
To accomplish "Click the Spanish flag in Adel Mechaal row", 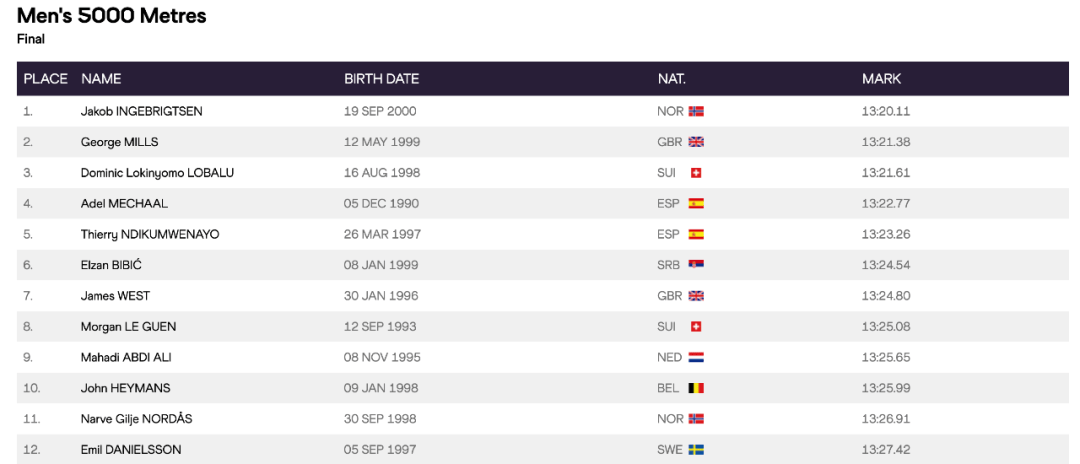I will tap(697, 204).
